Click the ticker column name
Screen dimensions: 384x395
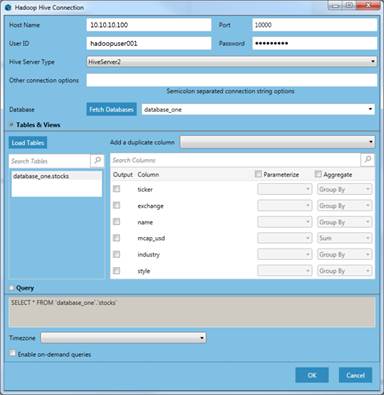tap(145, 189)
